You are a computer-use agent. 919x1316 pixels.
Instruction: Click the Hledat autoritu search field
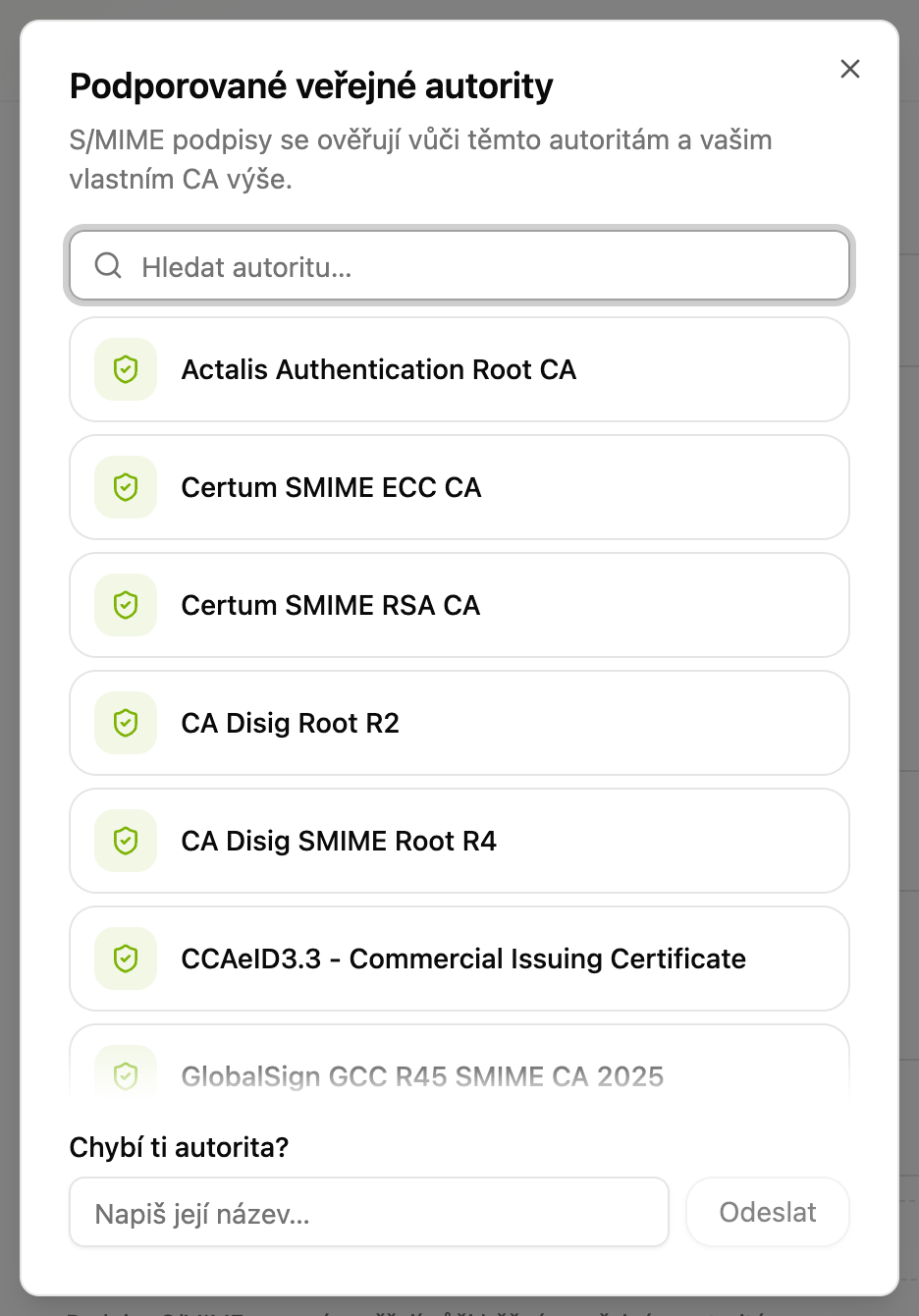coord(459,265)
